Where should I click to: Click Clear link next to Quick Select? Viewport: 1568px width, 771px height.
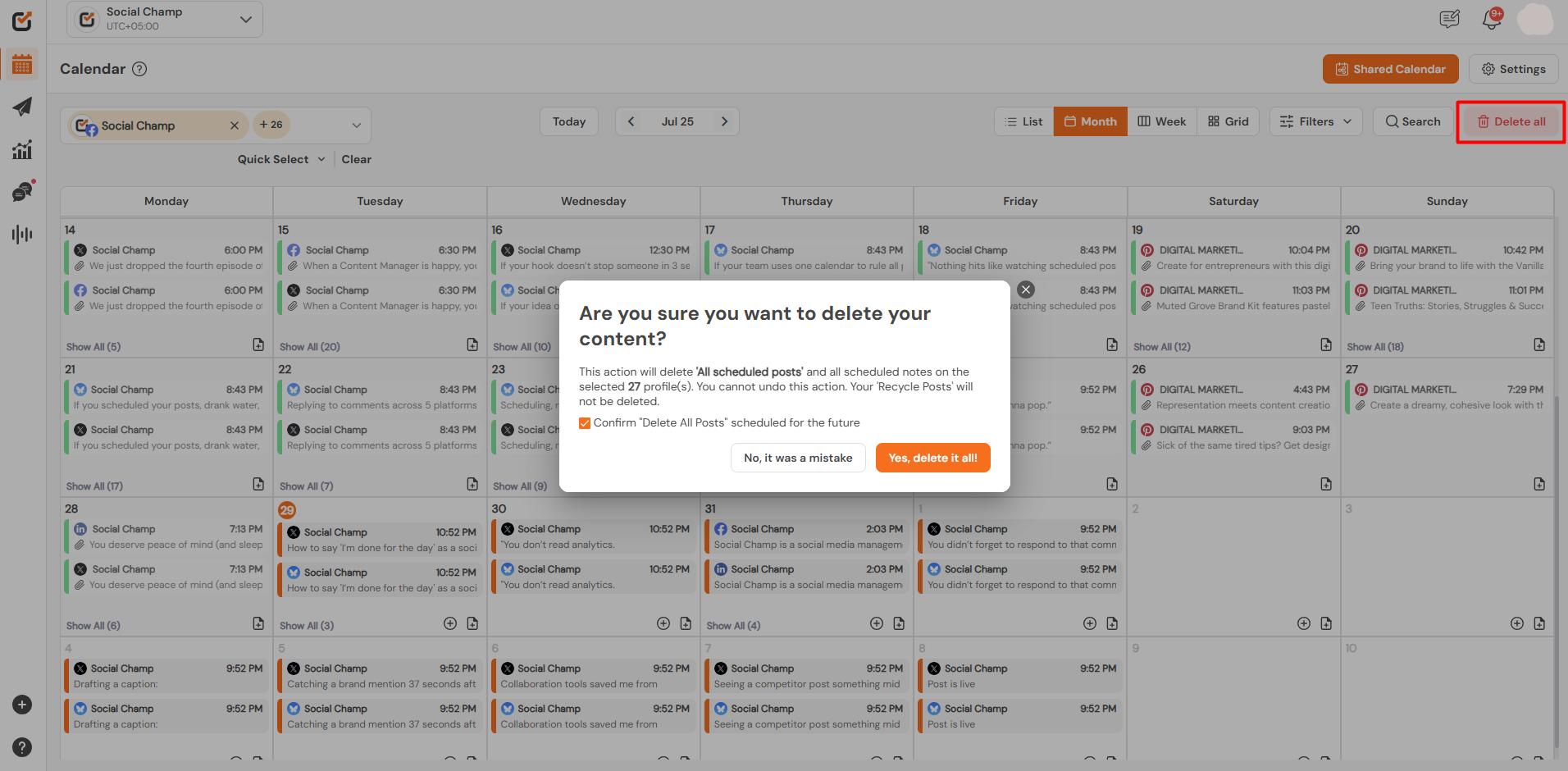(357, 159)
